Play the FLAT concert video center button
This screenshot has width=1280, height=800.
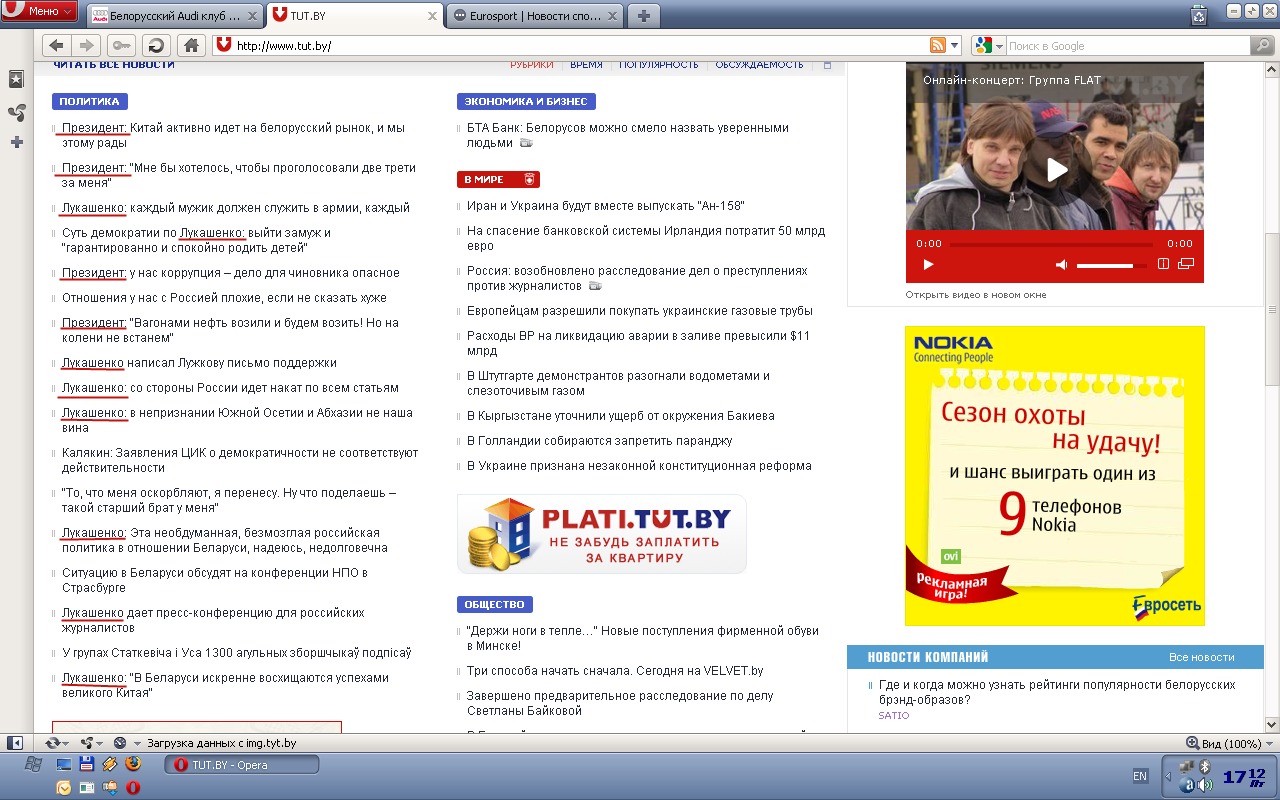pos(1057,169)
